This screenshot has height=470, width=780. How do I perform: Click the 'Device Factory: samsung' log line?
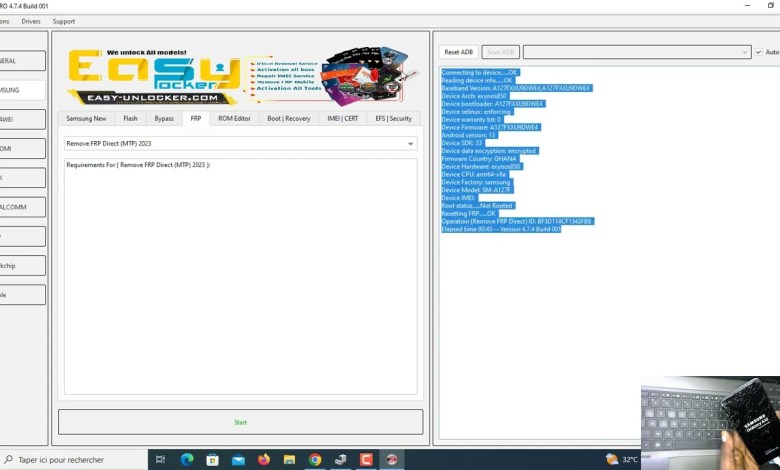point(477,182)
